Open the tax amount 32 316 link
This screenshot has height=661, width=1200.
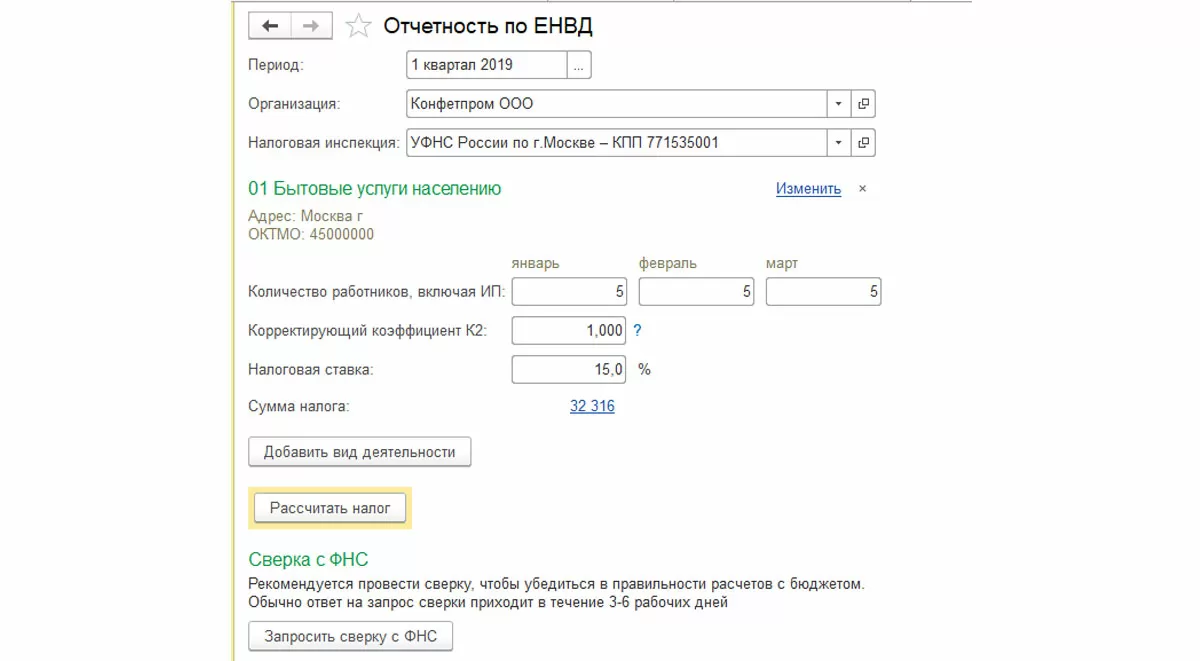[x=592, y=406]
